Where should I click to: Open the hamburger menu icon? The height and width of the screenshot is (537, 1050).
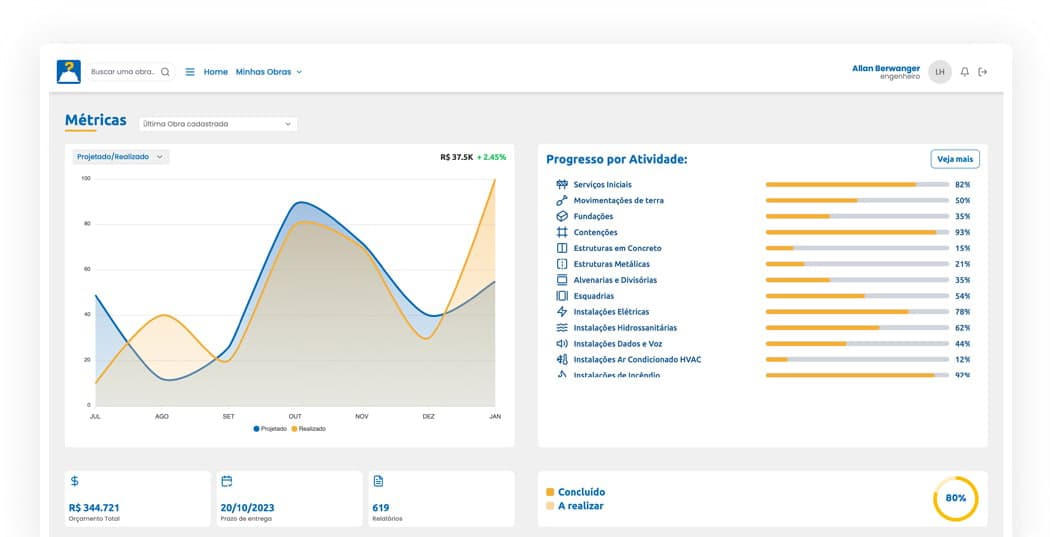[x=190, y=72]
